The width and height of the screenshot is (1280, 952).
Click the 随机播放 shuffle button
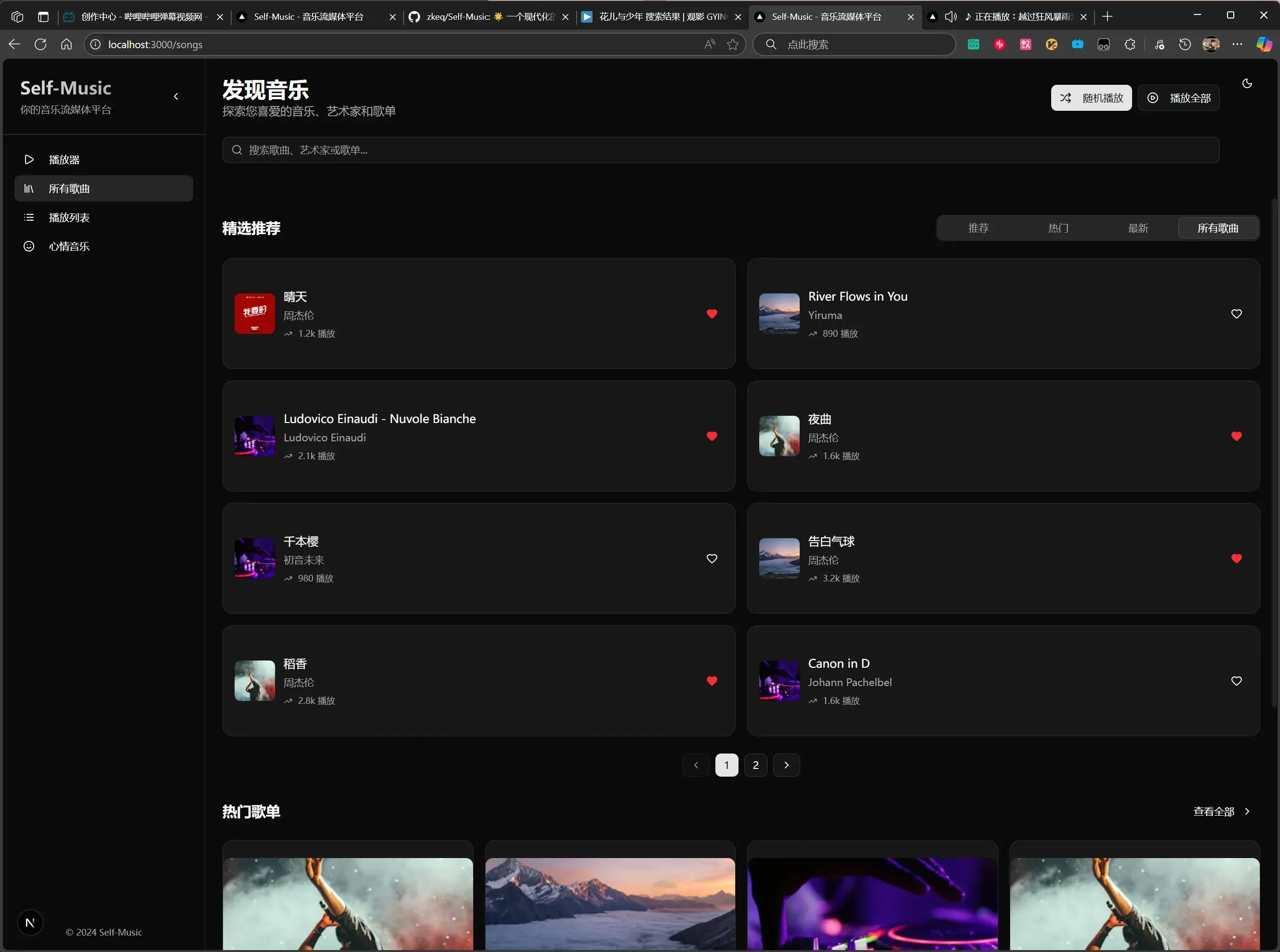(x=1091, y=98)
